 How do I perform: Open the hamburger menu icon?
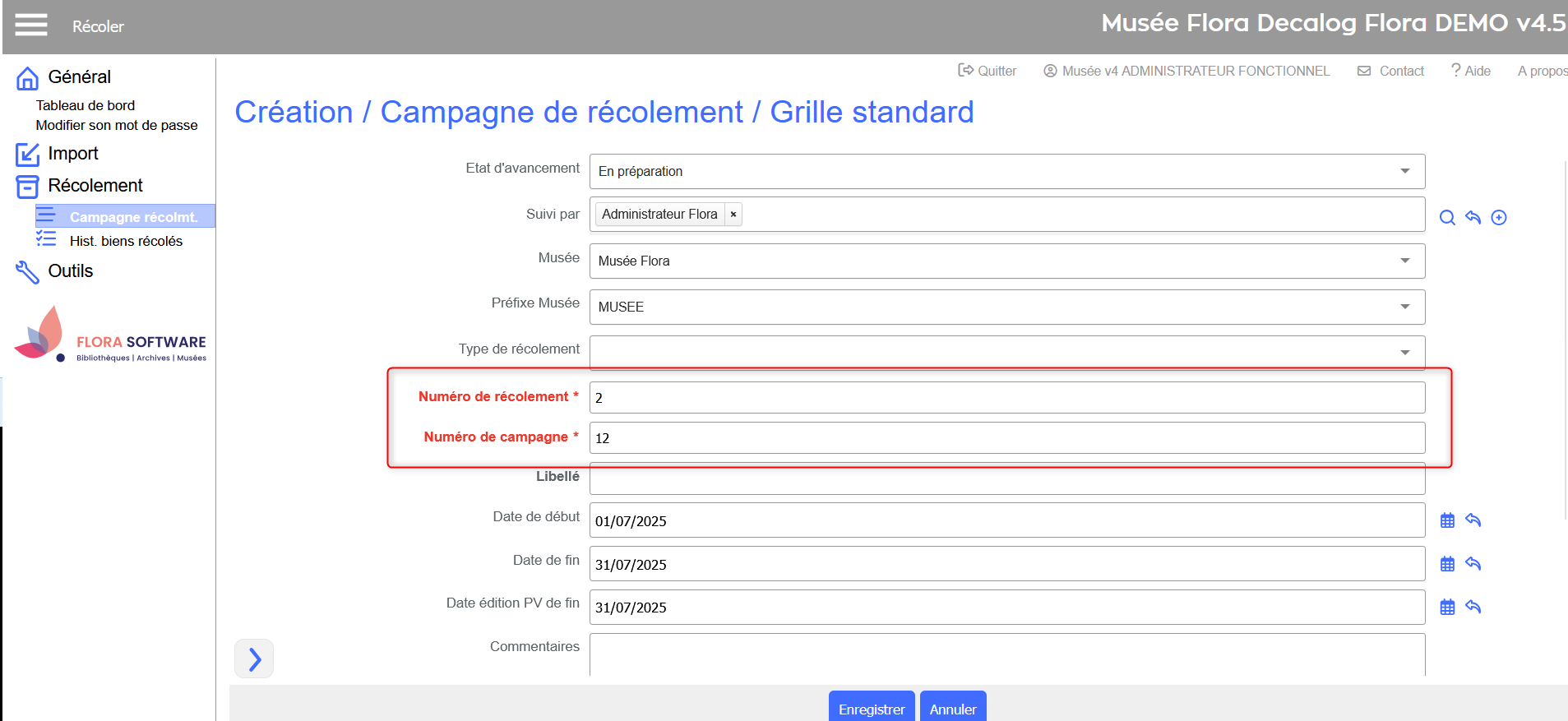[x=31, y=25]
